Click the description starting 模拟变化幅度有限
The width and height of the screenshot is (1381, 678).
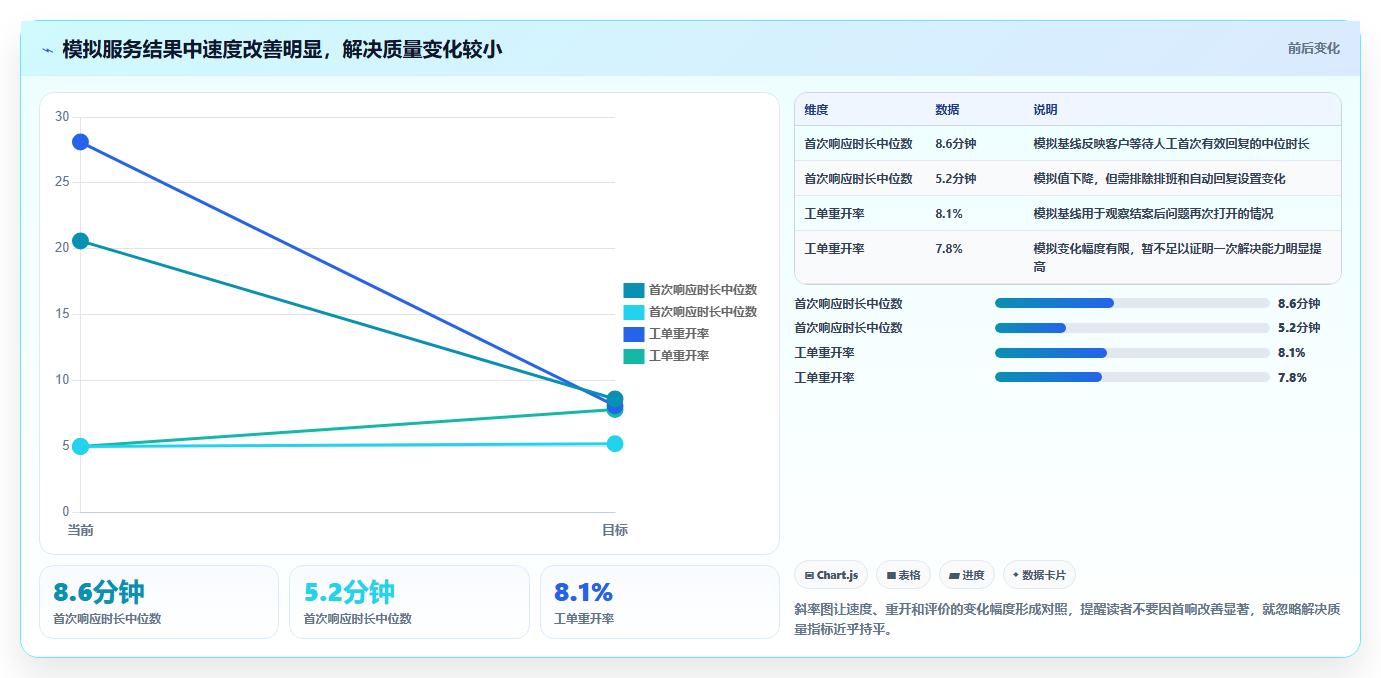pos(1177,258)
